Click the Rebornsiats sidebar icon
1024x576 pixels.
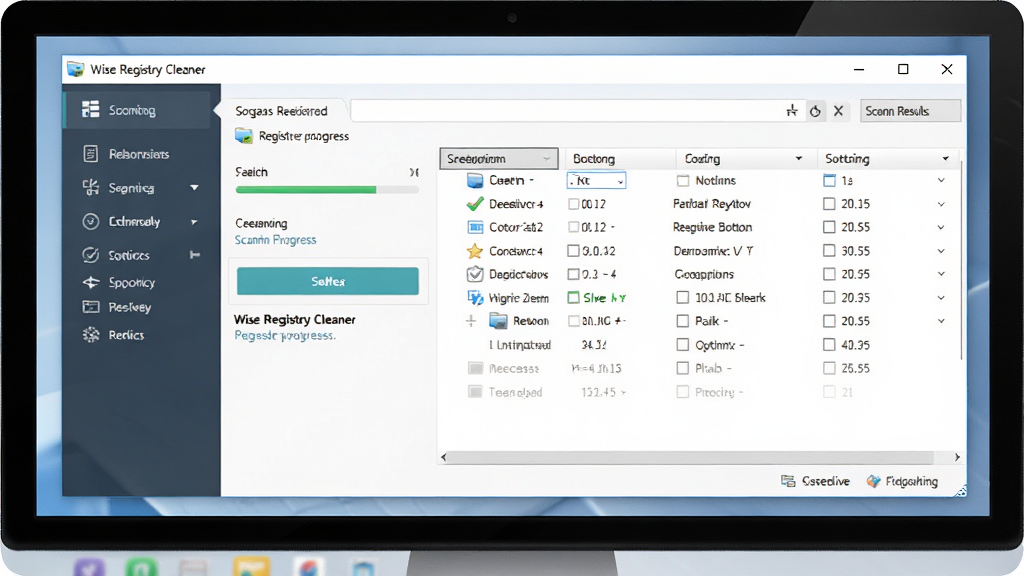91,153
